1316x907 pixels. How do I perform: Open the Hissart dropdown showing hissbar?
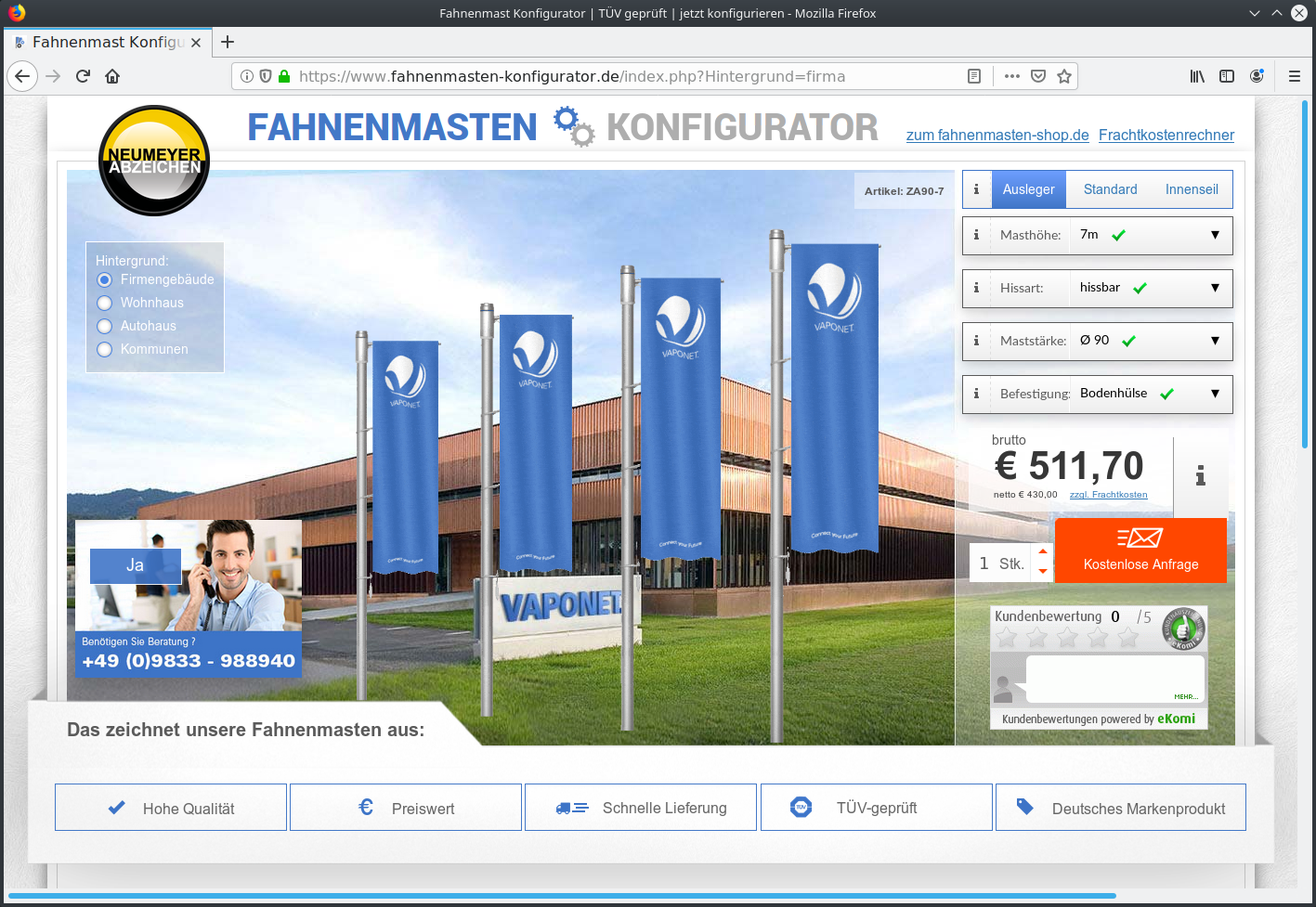pos(1151,288)
